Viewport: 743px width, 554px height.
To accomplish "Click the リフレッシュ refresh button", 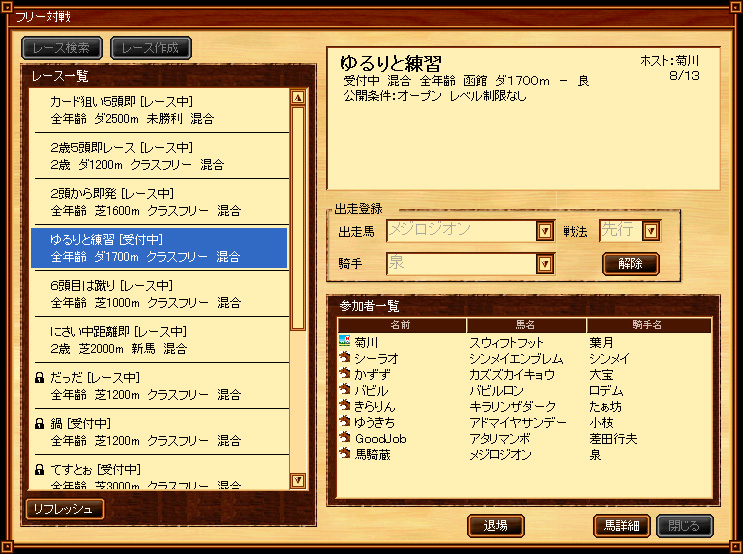I will point(65,509).
